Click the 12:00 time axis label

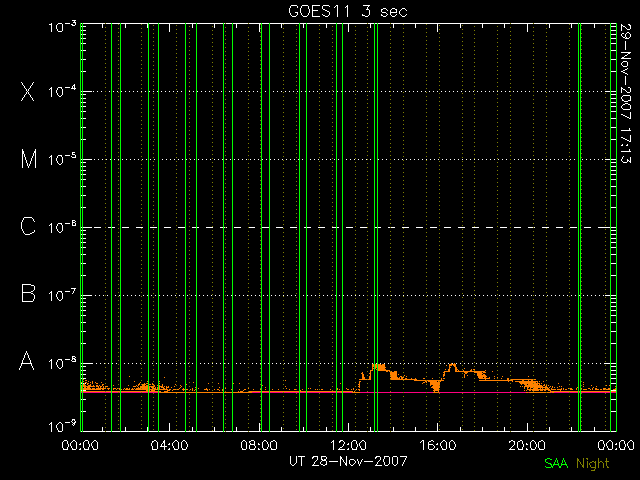point(348,445)
